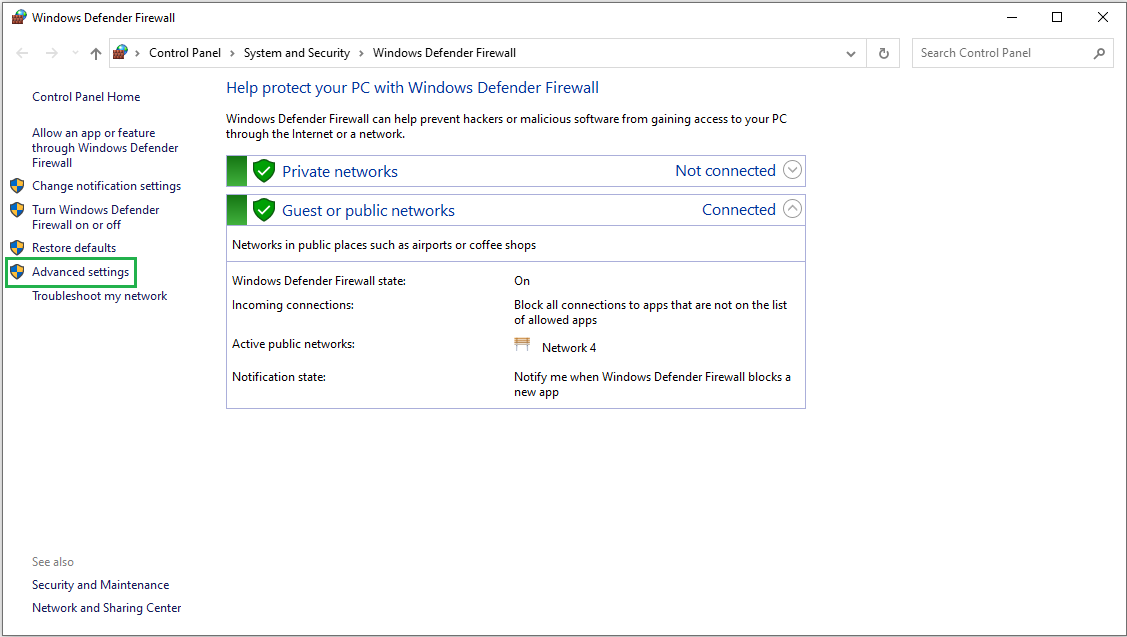Click the Notification state label
1127x637 pixels.
click(279, 377)
